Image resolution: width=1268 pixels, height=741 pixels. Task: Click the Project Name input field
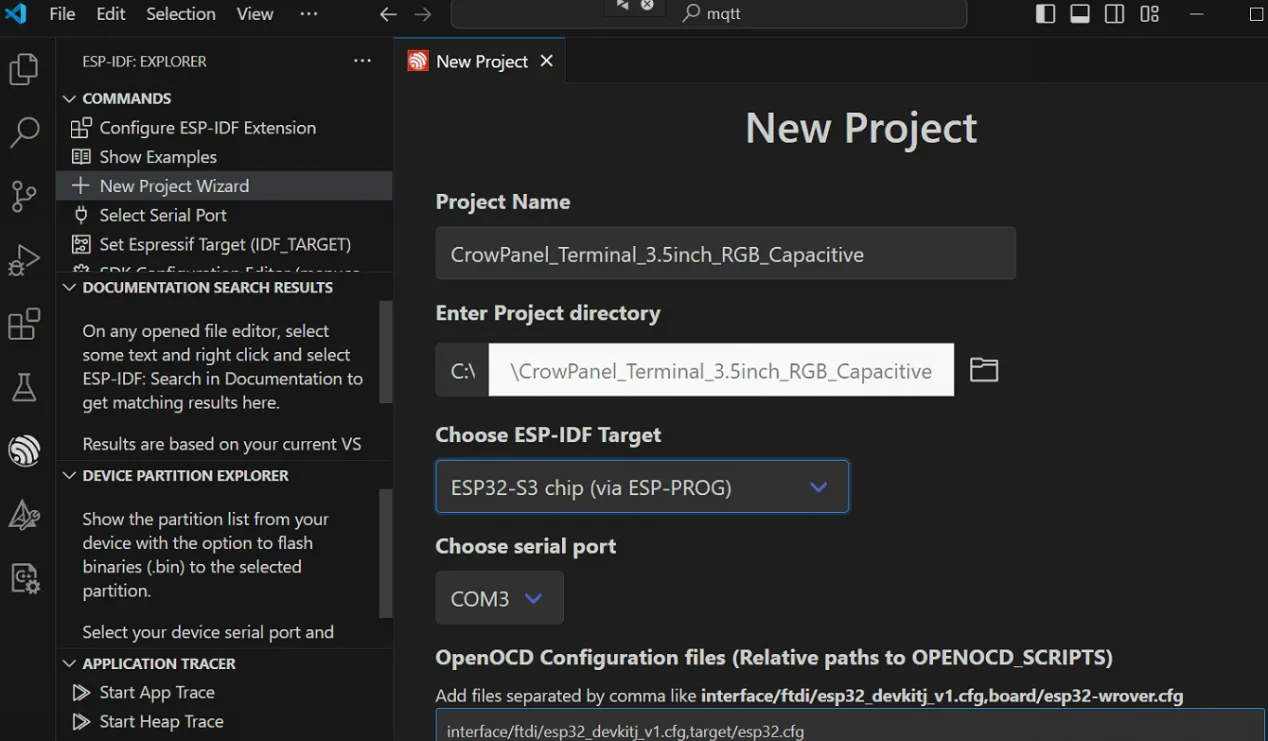(x=725, y=253)
